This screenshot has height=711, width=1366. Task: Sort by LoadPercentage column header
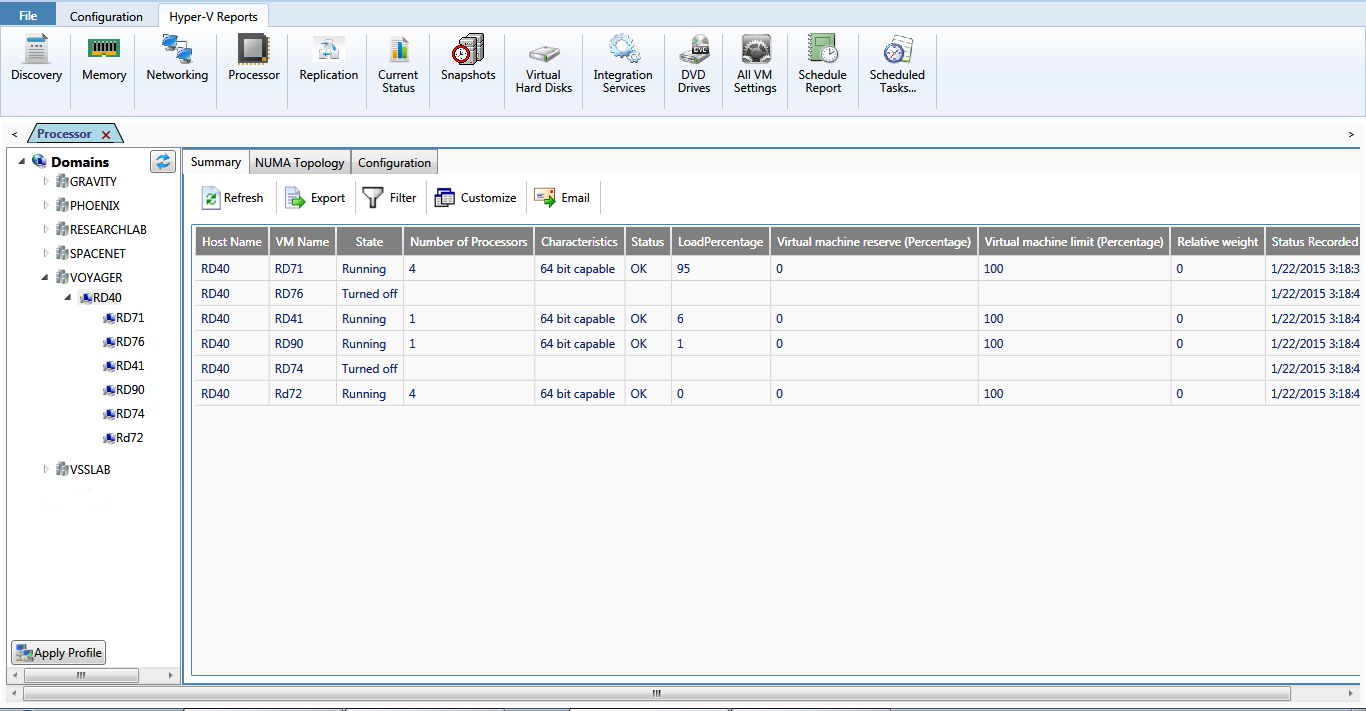721,241
